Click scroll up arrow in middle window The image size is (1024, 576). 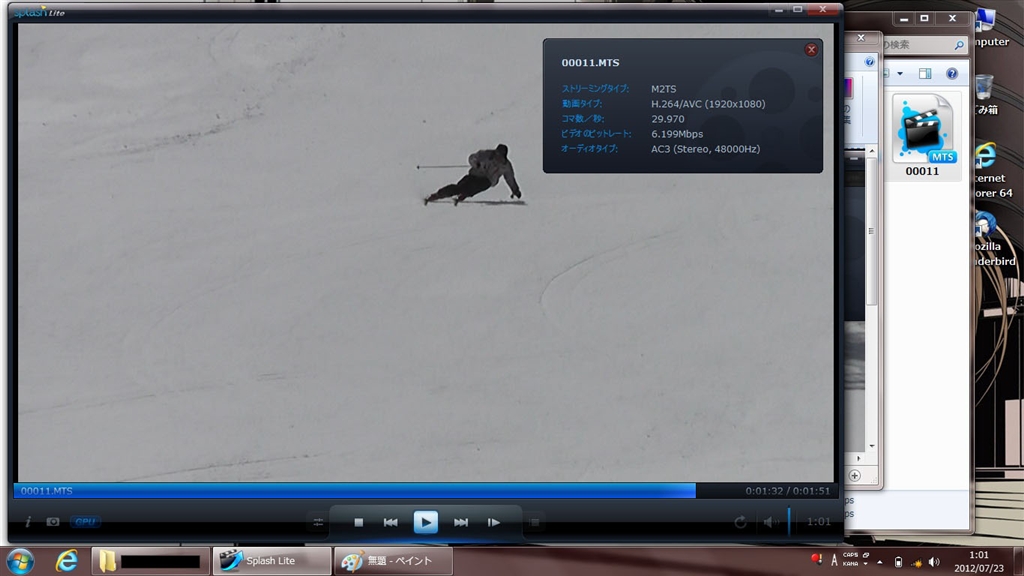point(872,152)
